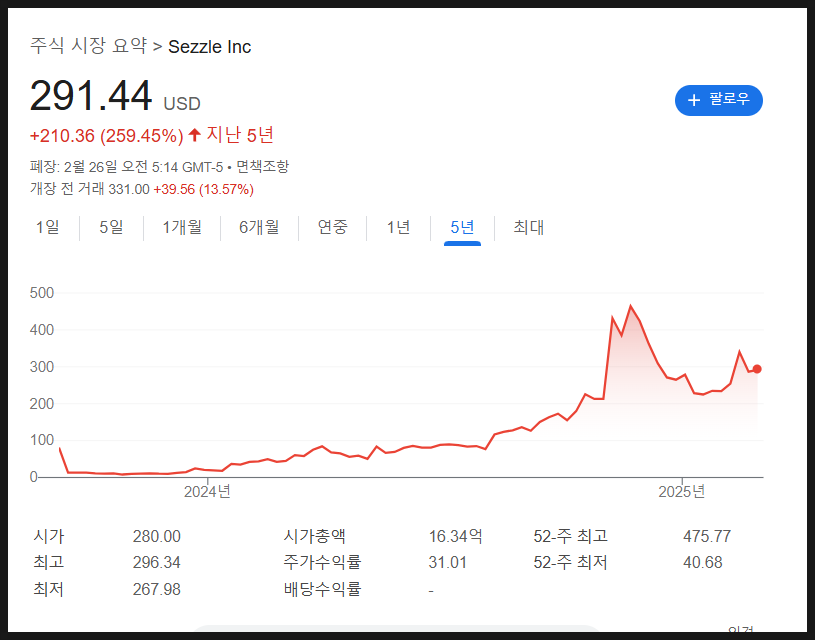Choose the 1년 range tab

click(x=398, y=227)
